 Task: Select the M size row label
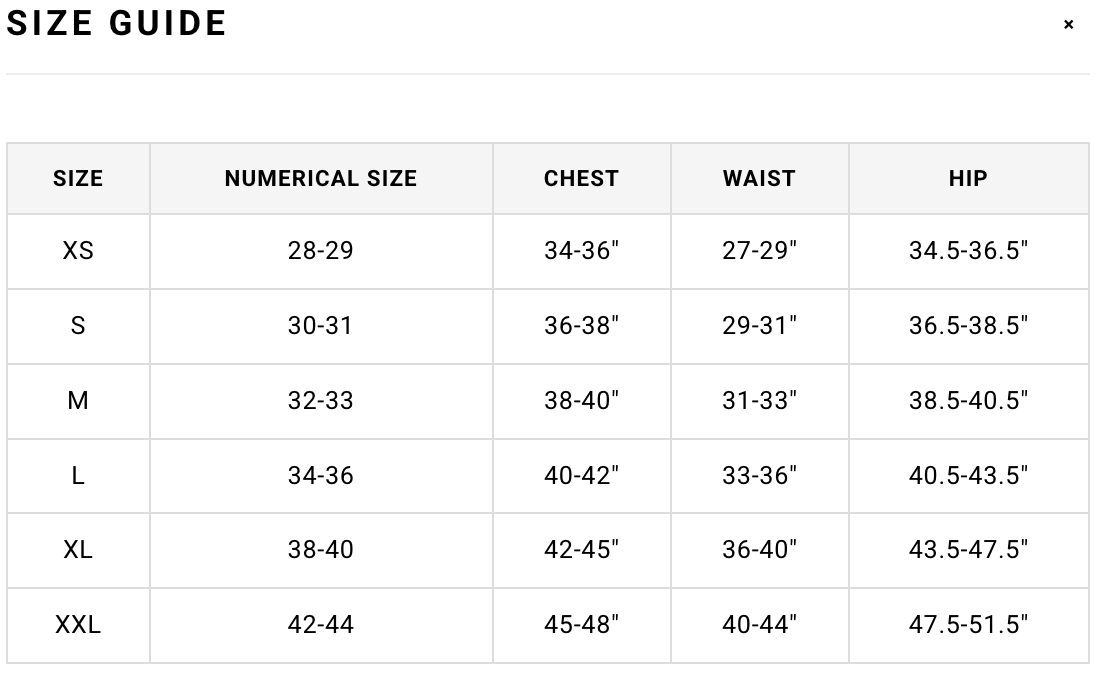tap(78, 401)
